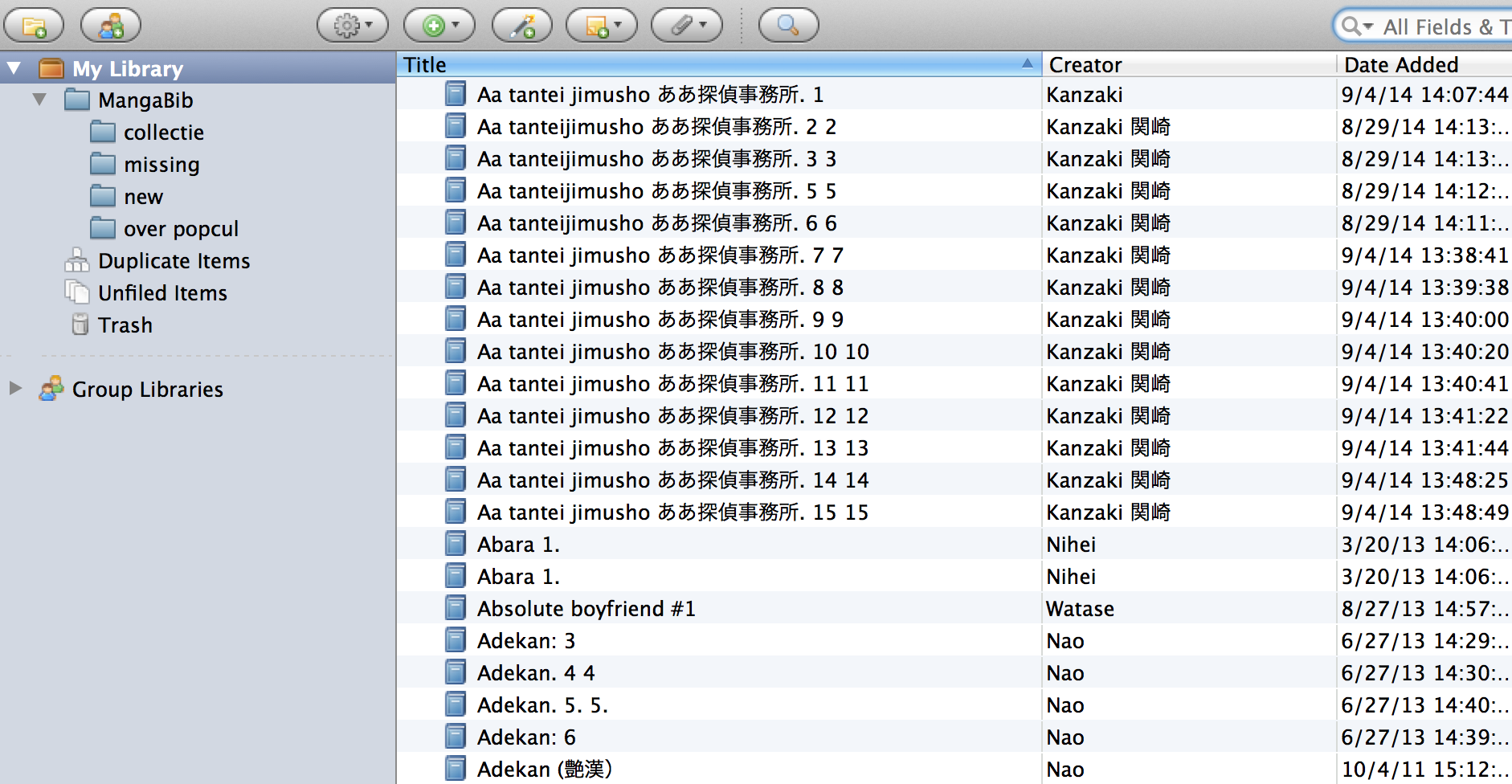Image resolution: width=1512 pixels, height=784 pixels.
Task: Click the New Note button
Action: [601, 26]
